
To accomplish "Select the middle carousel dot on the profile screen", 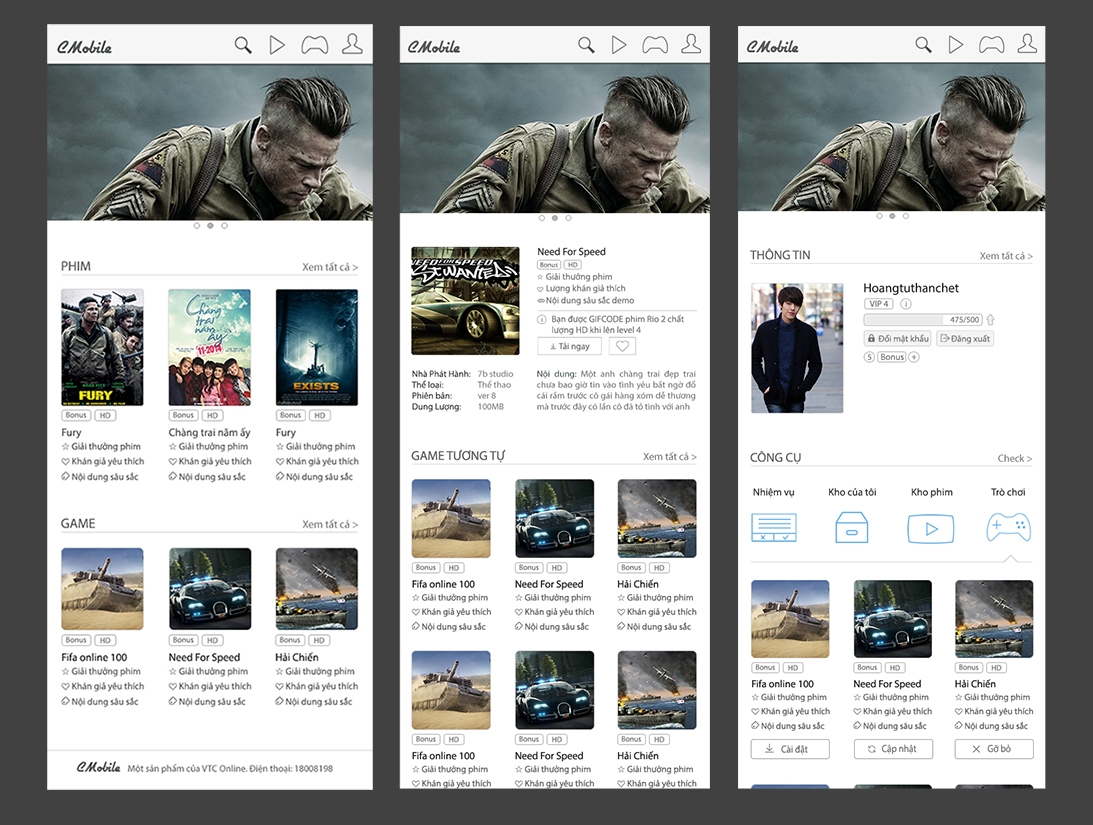I will [892, 216].
